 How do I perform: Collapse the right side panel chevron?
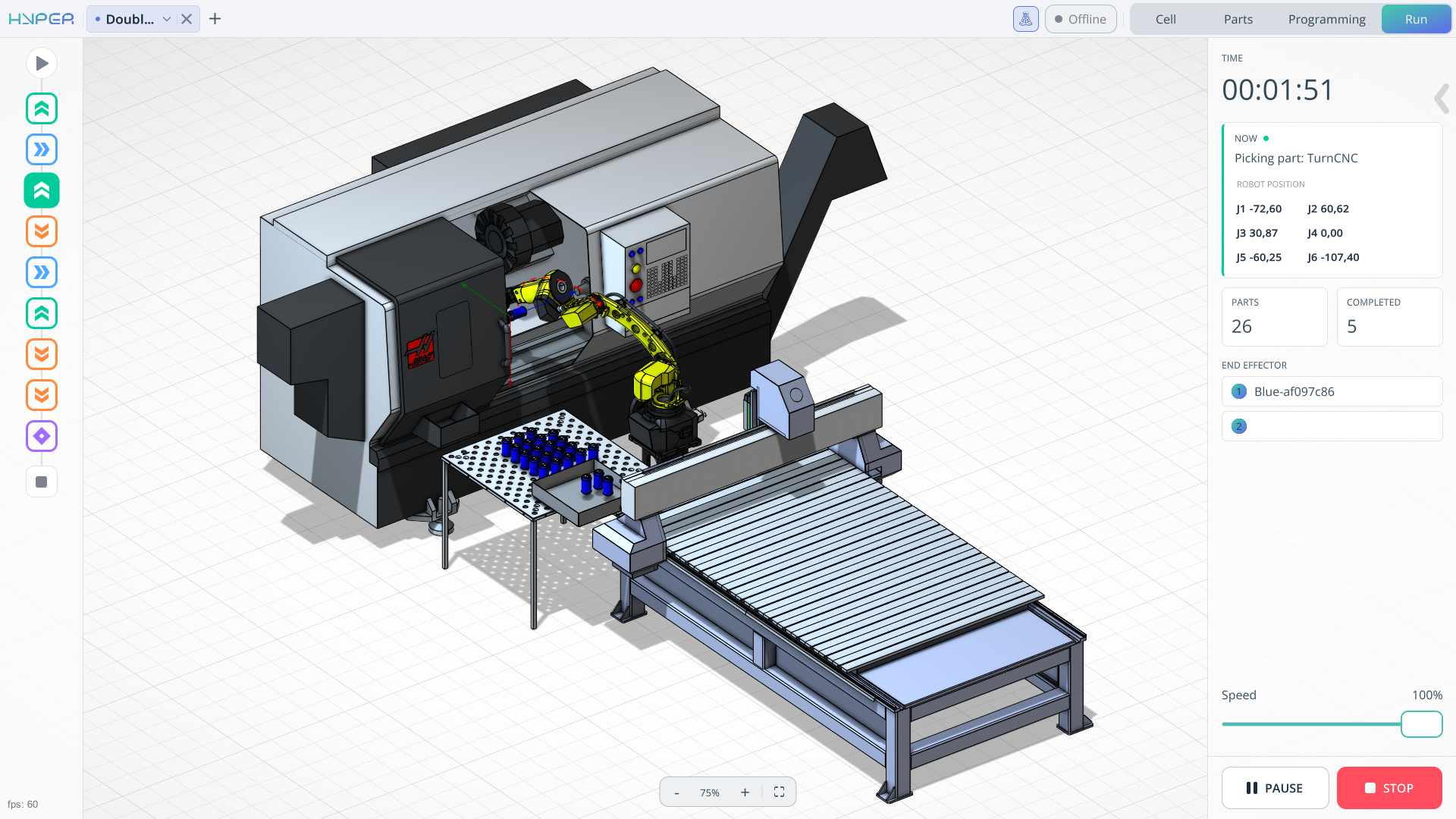(x=1442, y=99)
